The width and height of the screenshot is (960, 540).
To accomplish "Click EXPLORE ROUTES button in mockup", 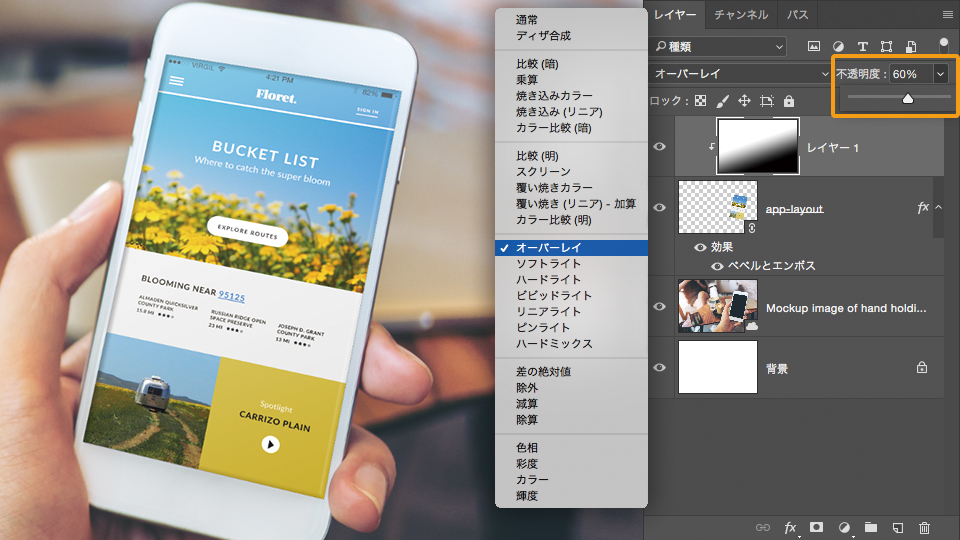I will pos(247,231).
